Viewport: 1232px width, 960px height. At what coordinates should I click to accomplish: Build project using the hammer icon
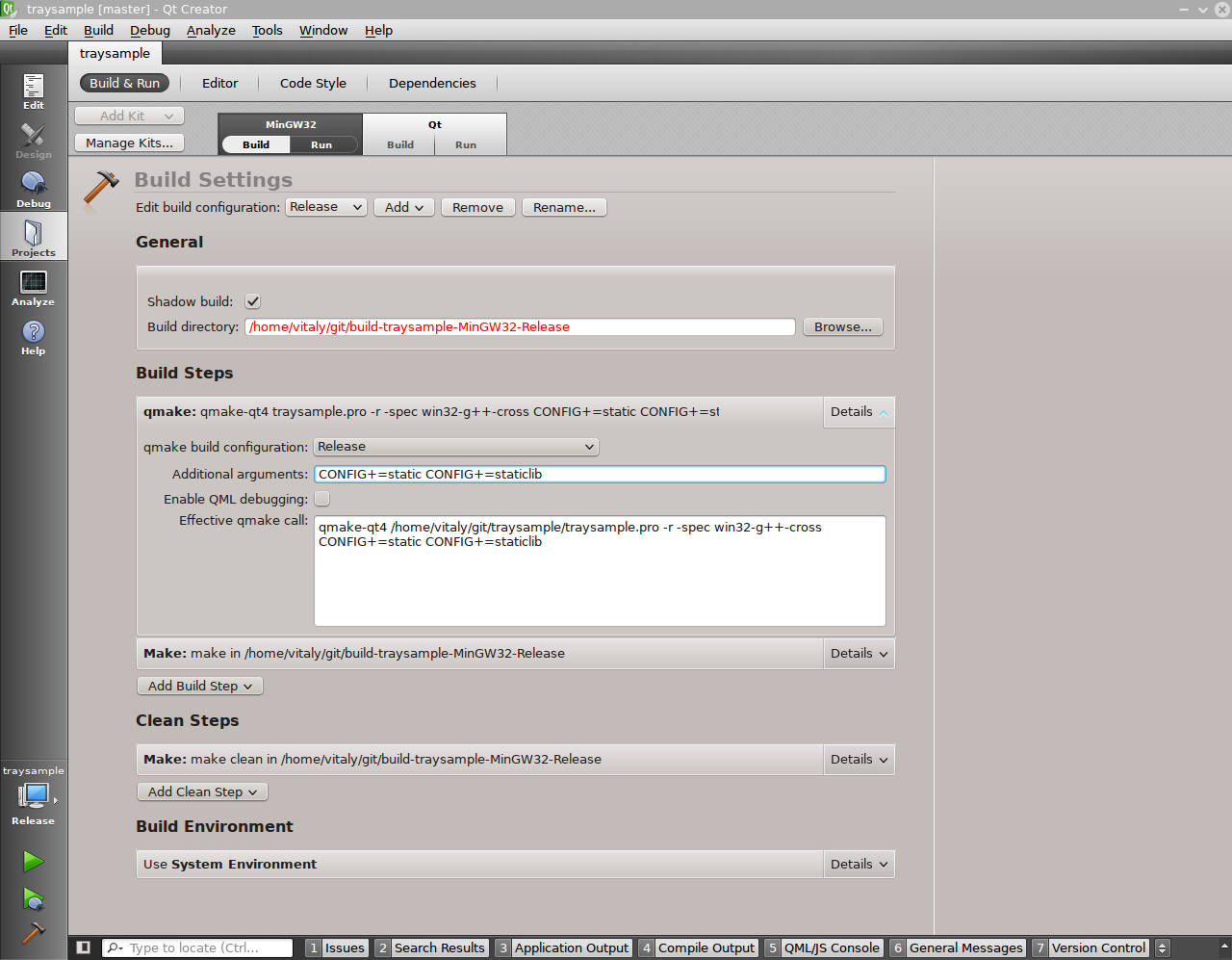pos(34,933)
